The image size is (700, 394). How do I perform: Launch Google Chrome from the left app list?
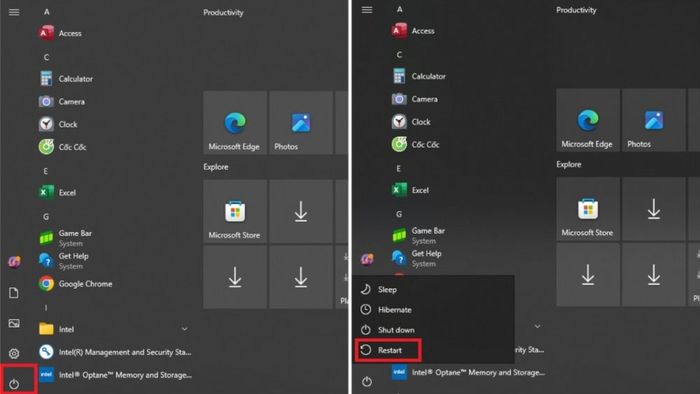pos(75,284)
